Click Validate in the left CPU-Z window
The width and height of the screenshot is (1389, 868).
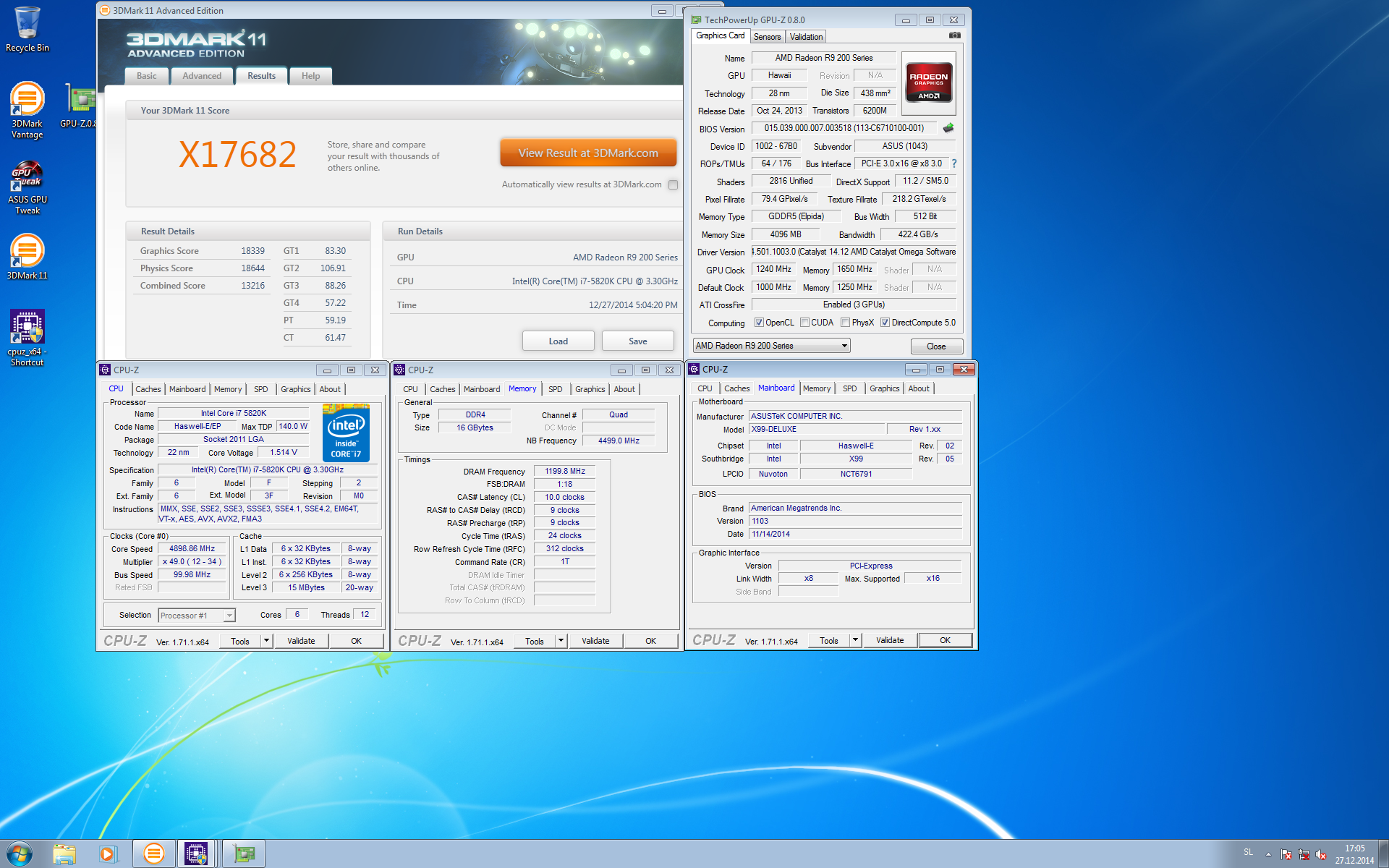(x=301, y=641)
